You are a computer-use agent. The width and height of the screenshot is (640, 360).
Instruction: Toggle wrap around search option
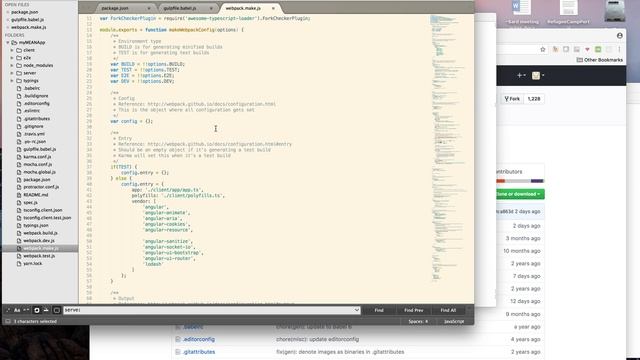click(37, 310)
